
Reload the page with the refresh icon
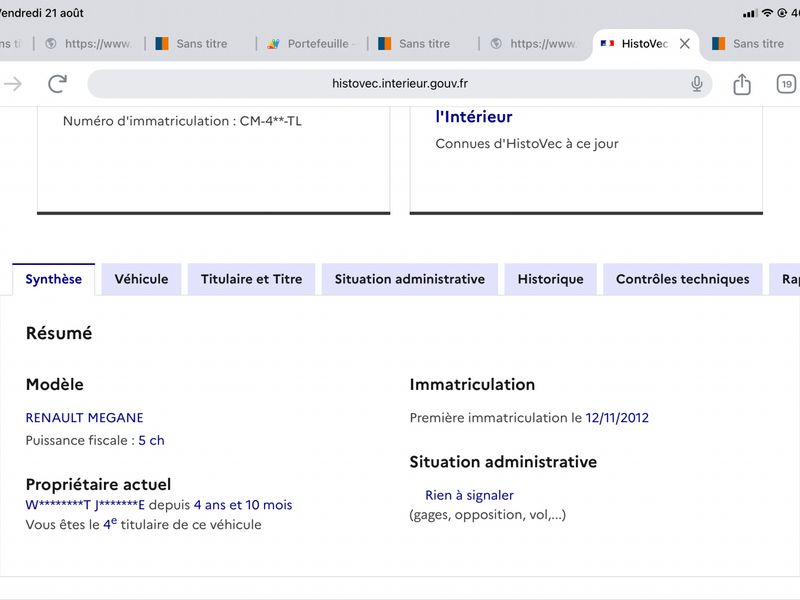tap(58, 84)
